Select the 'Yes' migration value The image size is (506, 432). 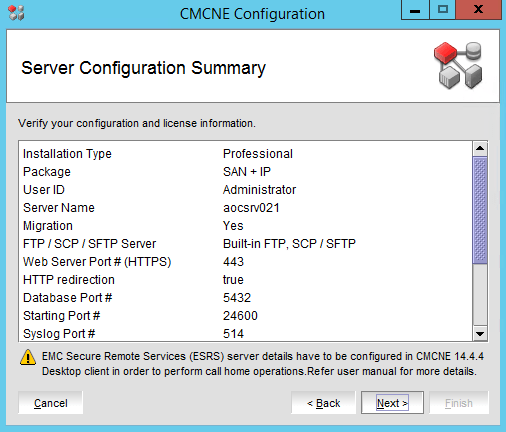click(233, 226)
